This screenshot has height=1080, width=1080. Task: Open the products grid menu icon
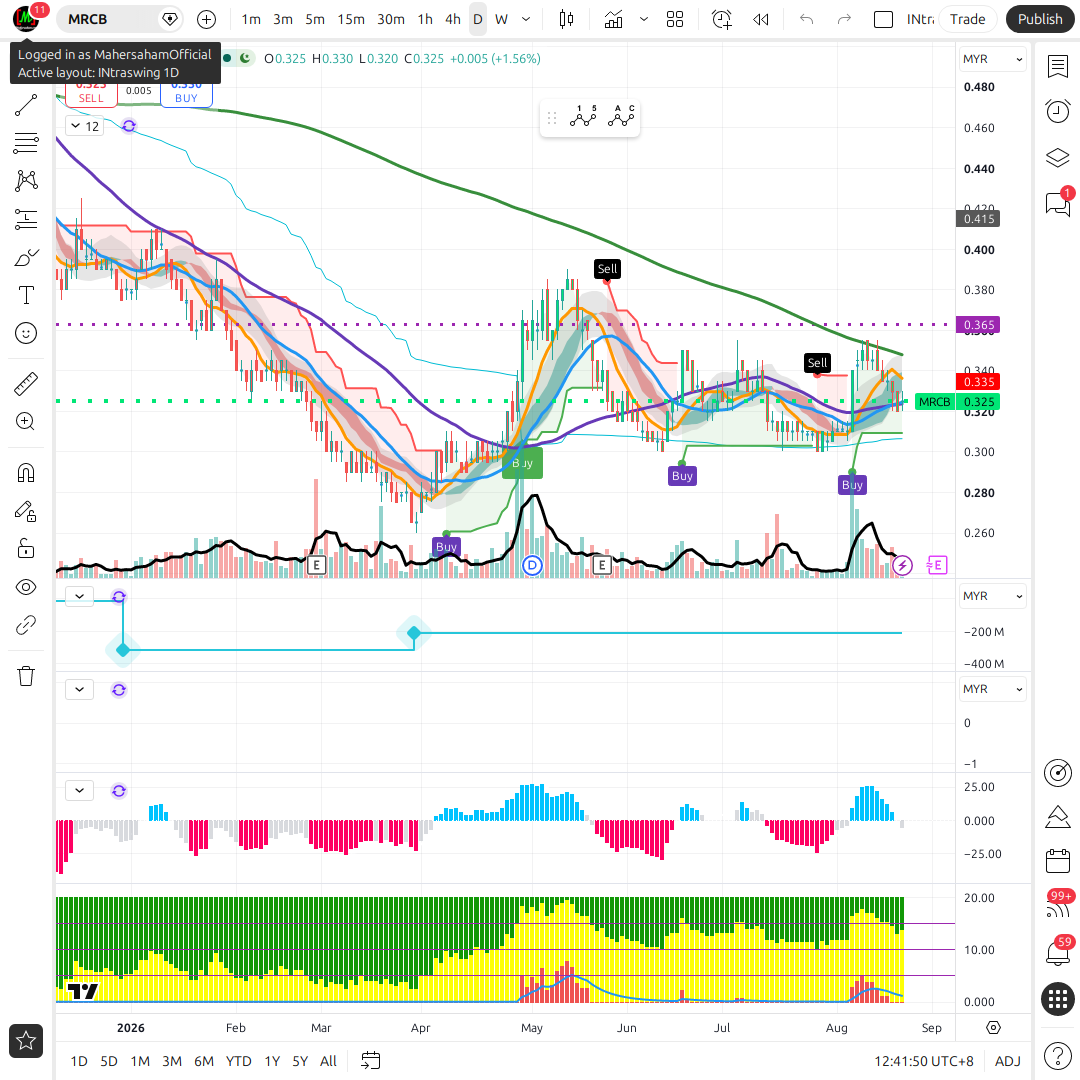pyautogui.click(x=1058, y=999)
